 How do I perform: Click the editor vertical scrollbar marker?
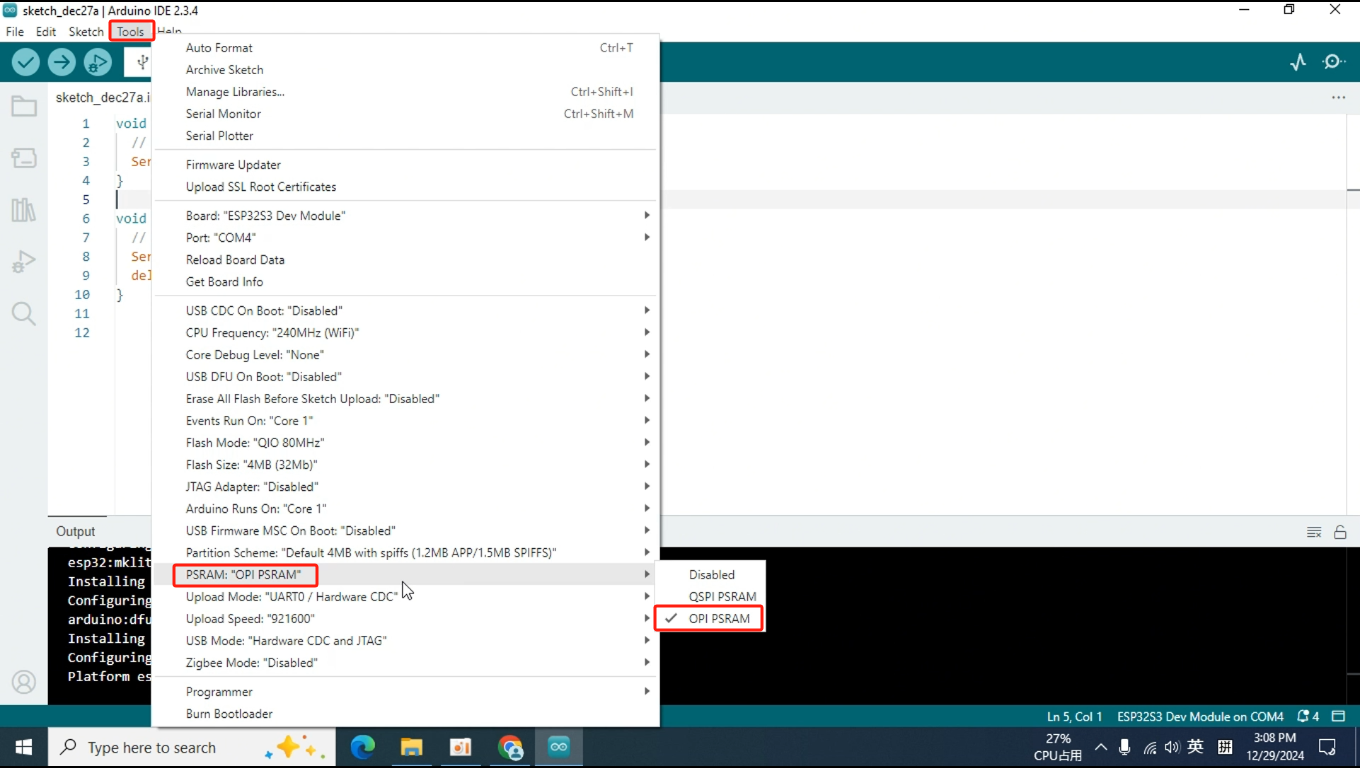tap(1353, 189)
